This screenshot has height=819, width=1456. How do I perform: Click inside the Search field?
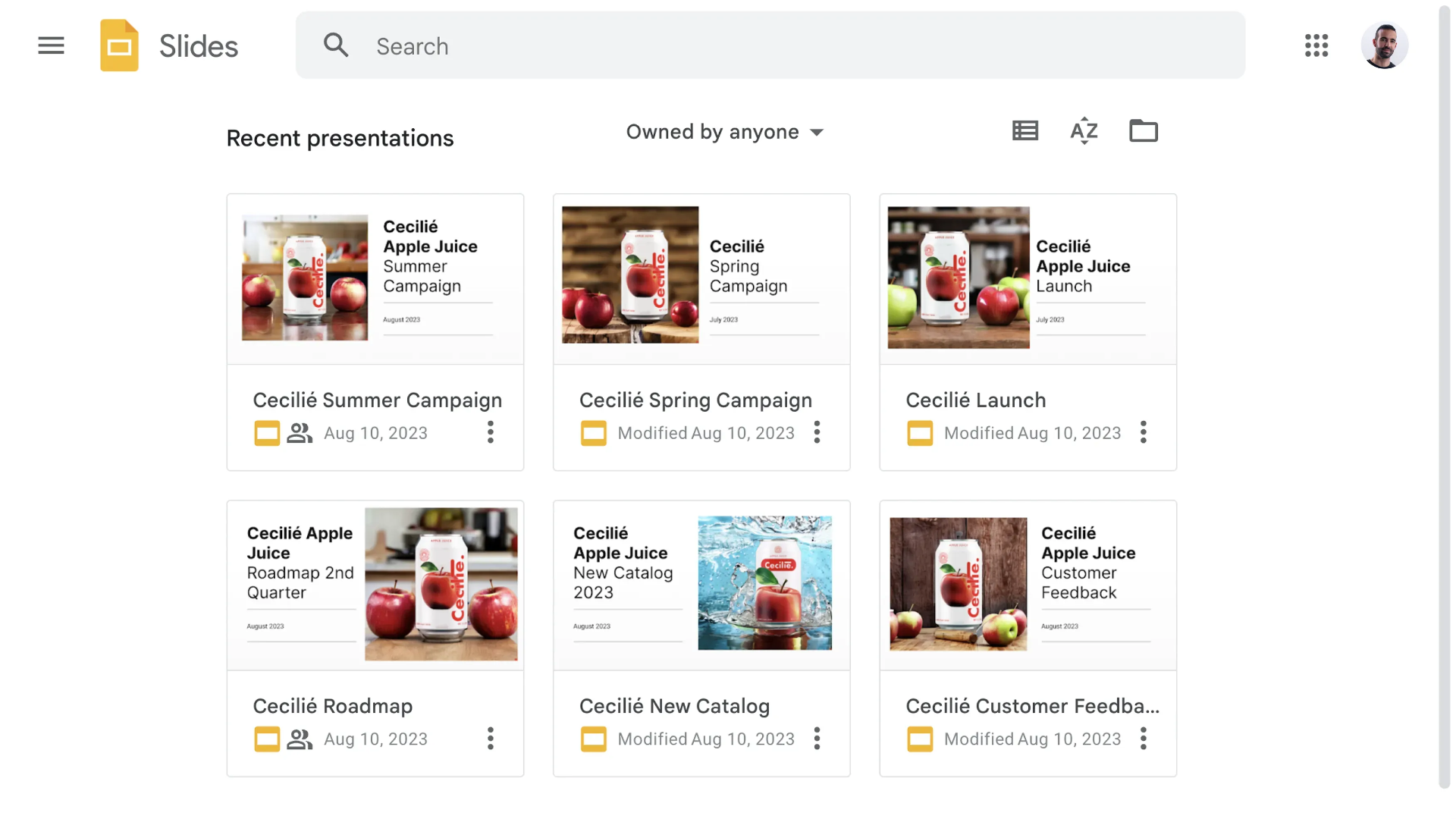[x=682, y=45]
